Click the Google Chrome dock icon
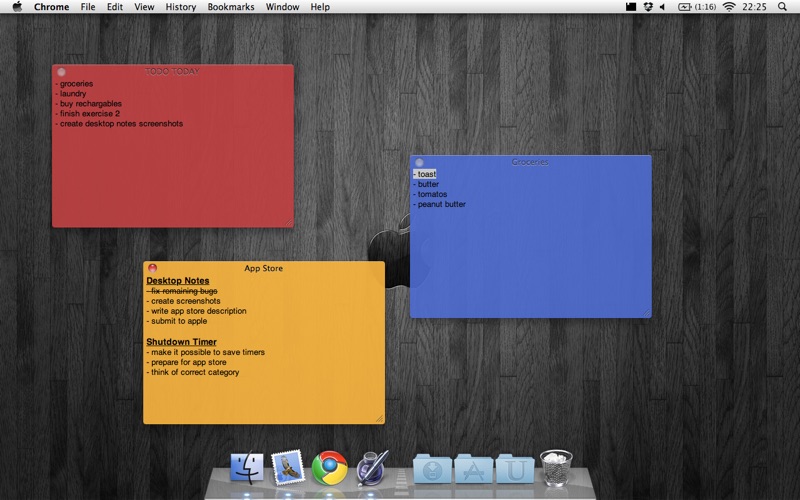 coord(329,467)
